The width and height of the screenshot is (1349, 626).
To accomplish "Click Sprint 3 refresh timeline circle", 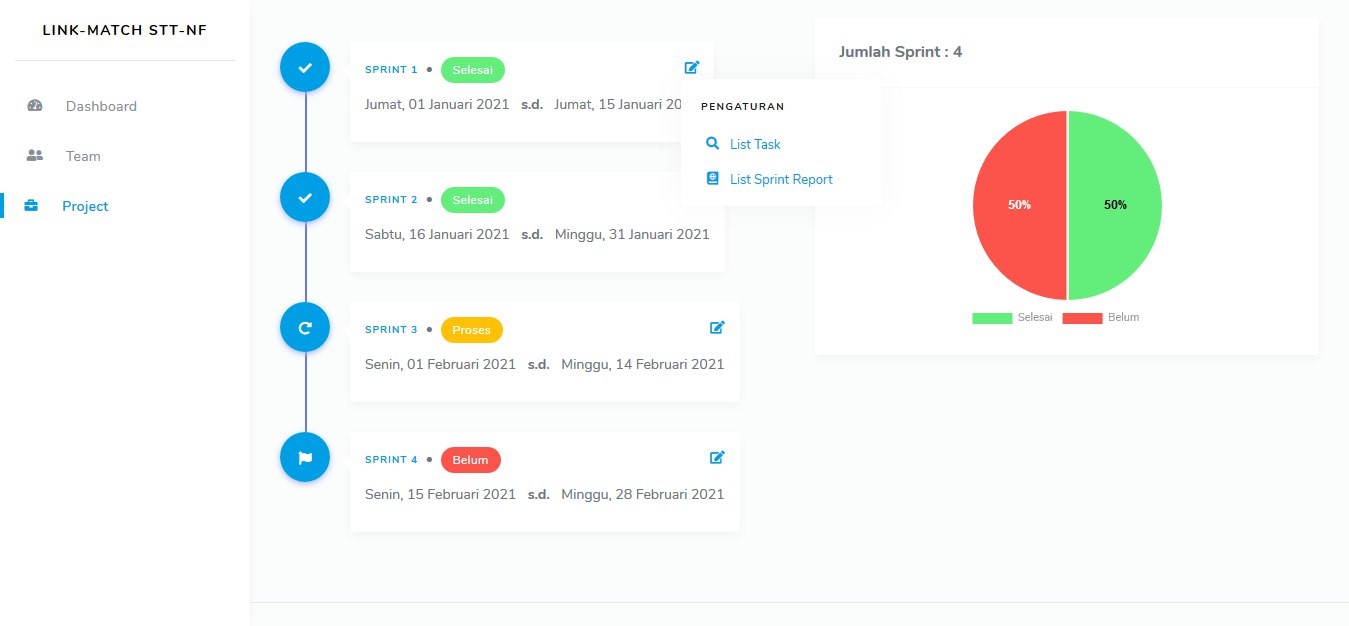I will click(305, 327).
